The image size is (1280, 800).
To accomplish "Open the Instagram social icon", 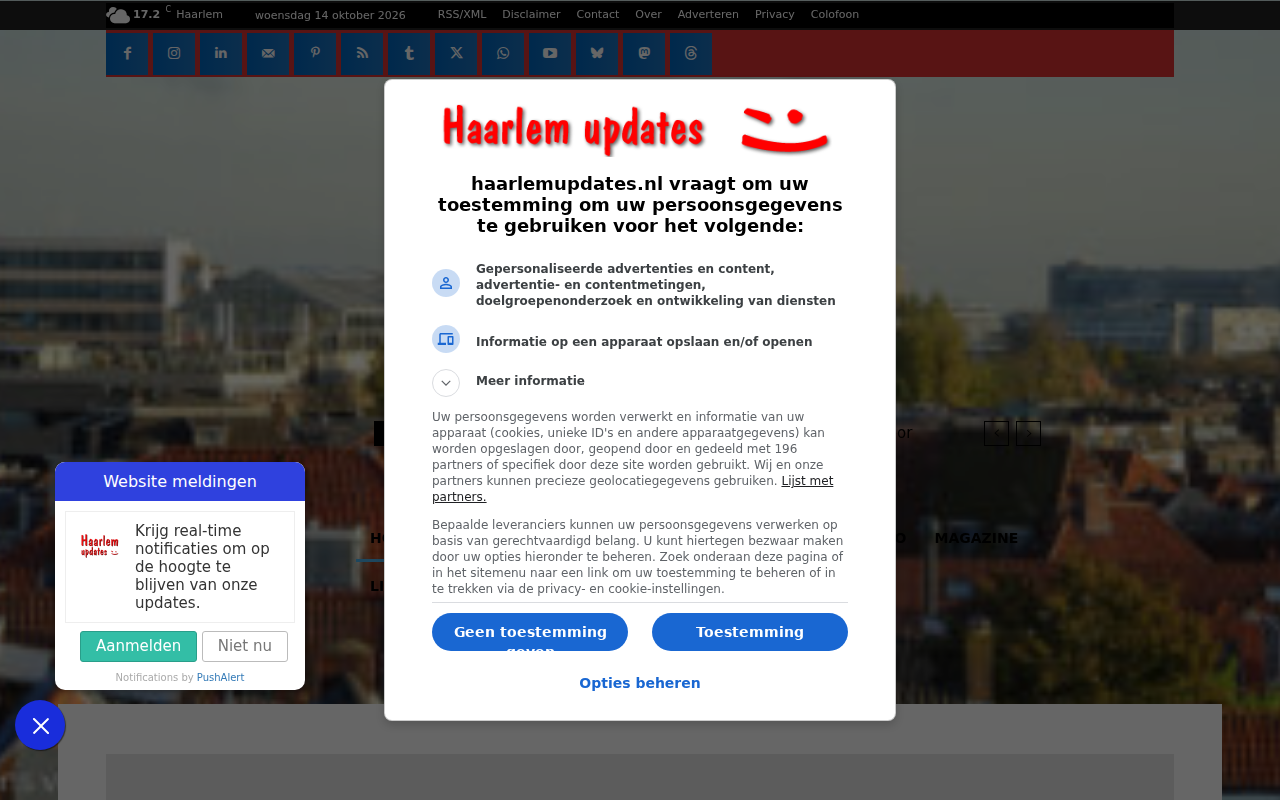I will pos(174,54).
